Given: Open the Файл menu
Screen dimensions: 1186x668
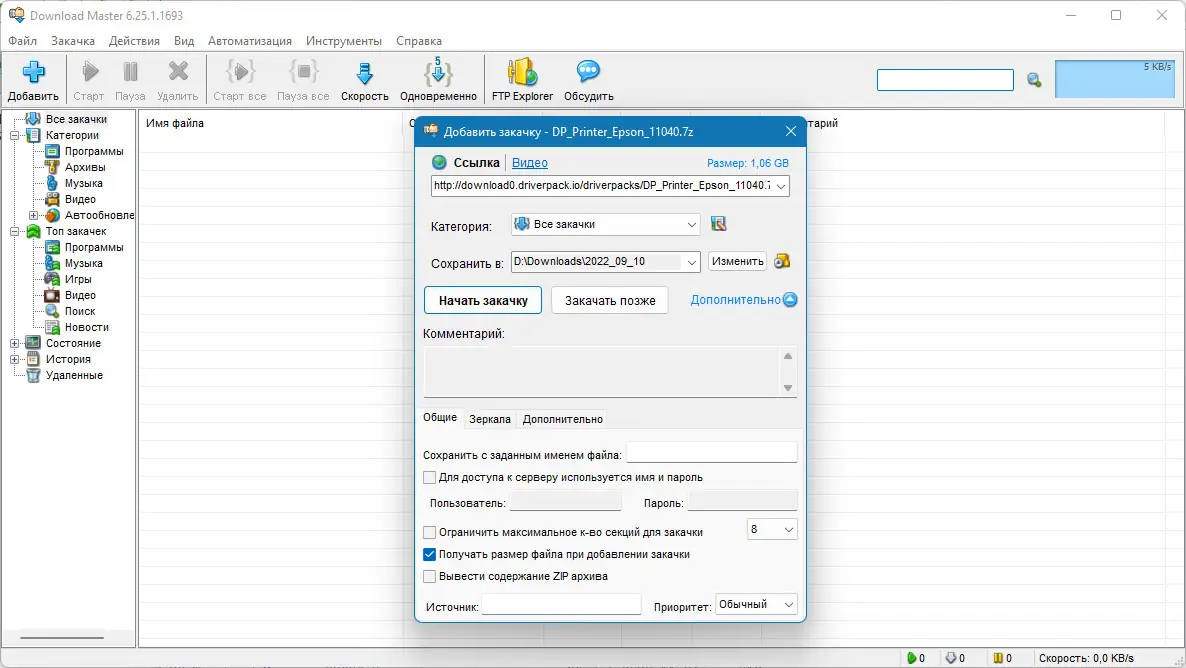Looking at the screenshot, I should [x=23, y=41].
